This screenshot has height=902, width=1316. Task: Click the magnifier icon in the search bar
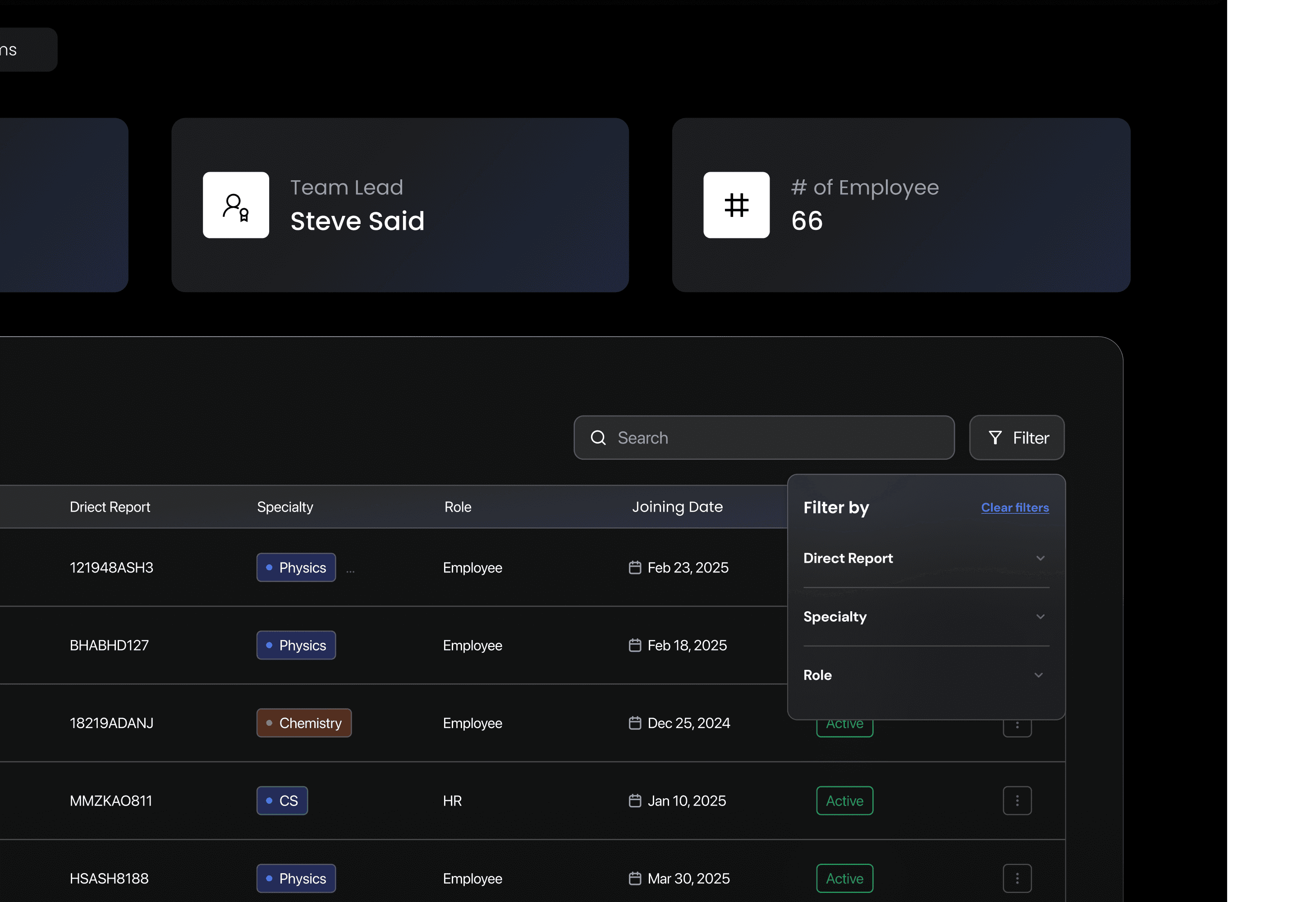598,438
